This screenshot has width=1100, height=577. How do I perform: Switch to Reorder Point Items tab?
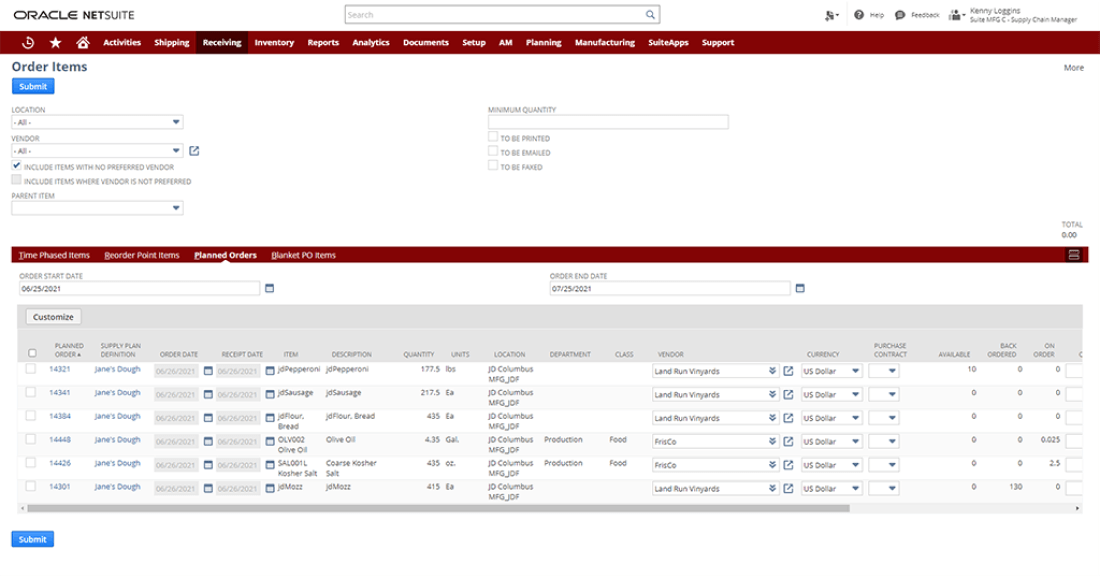click(x=142, y=255)
